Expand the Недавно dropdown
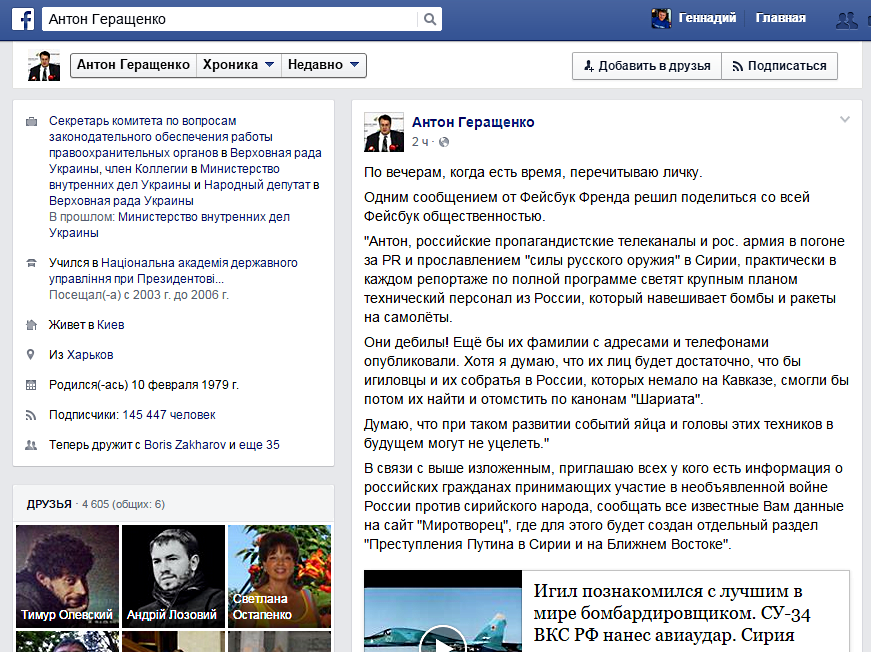Viewport: 871px width, 652px height. pos(324,66)
